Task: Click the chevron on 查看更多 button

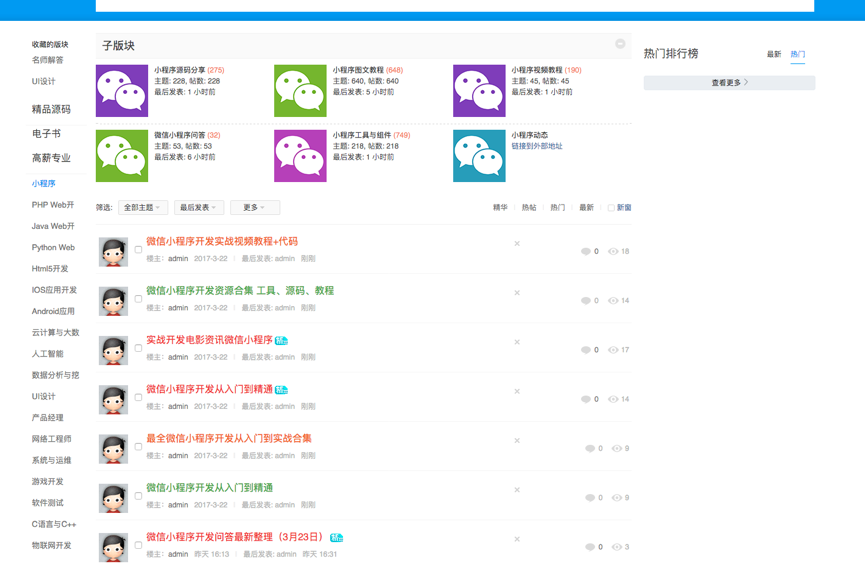Action: pos(746,82)
